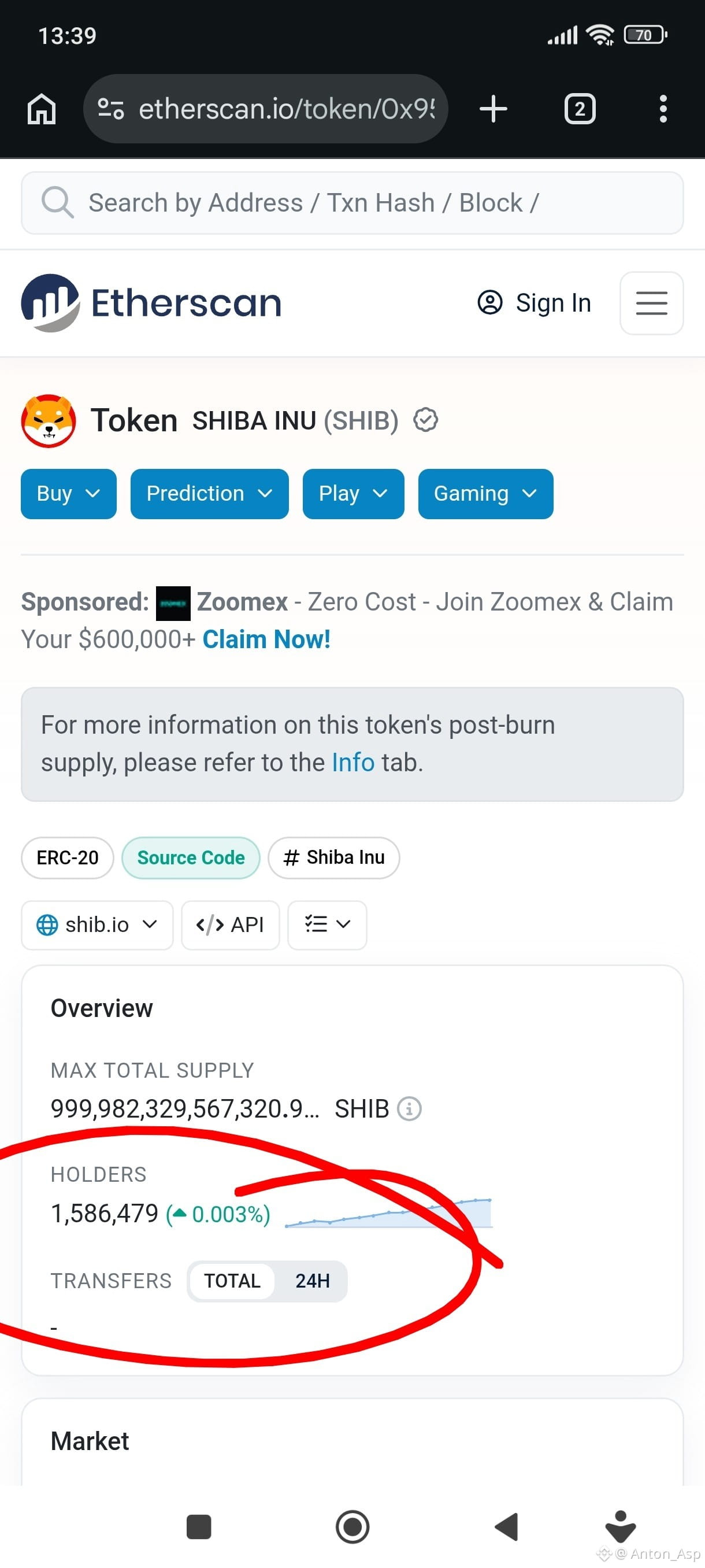Select the Shiba Inu hashtag label

334,857
